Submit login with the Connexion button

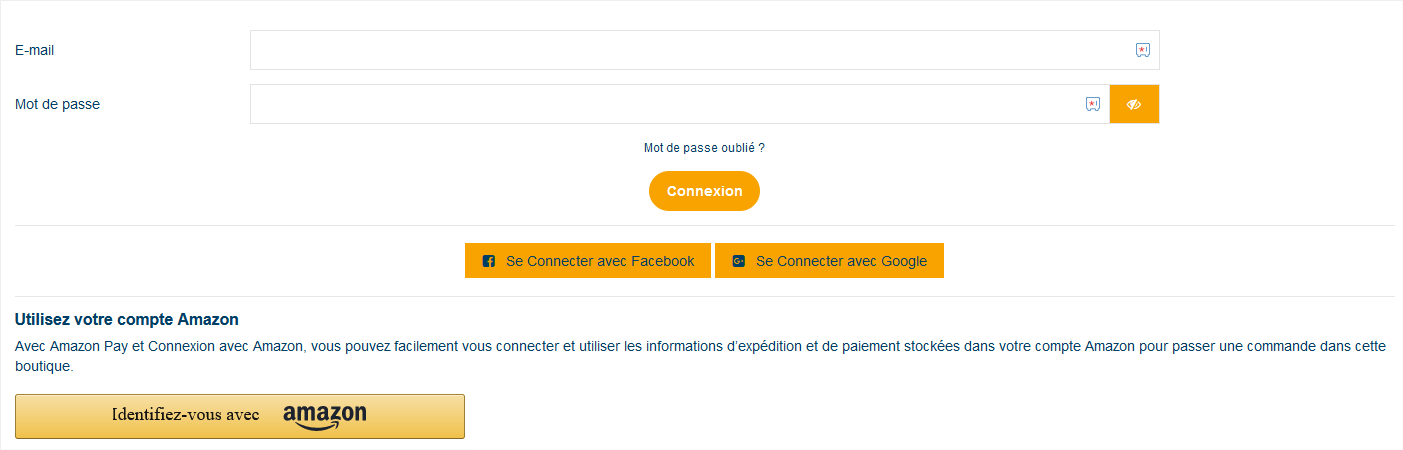tap(704, 191)
